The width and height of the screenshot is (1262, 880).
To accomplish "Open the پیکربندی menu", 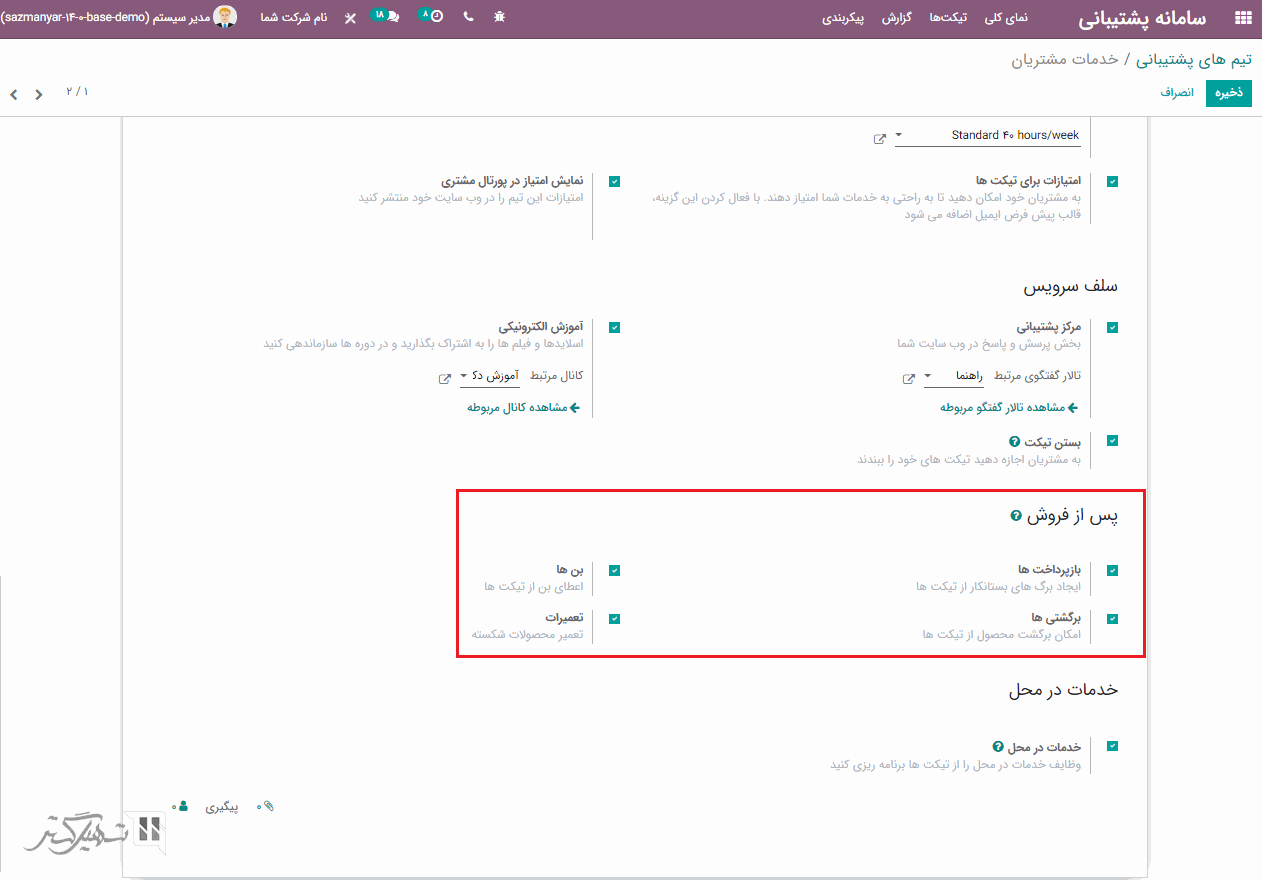I will click(x=843, y=18).
